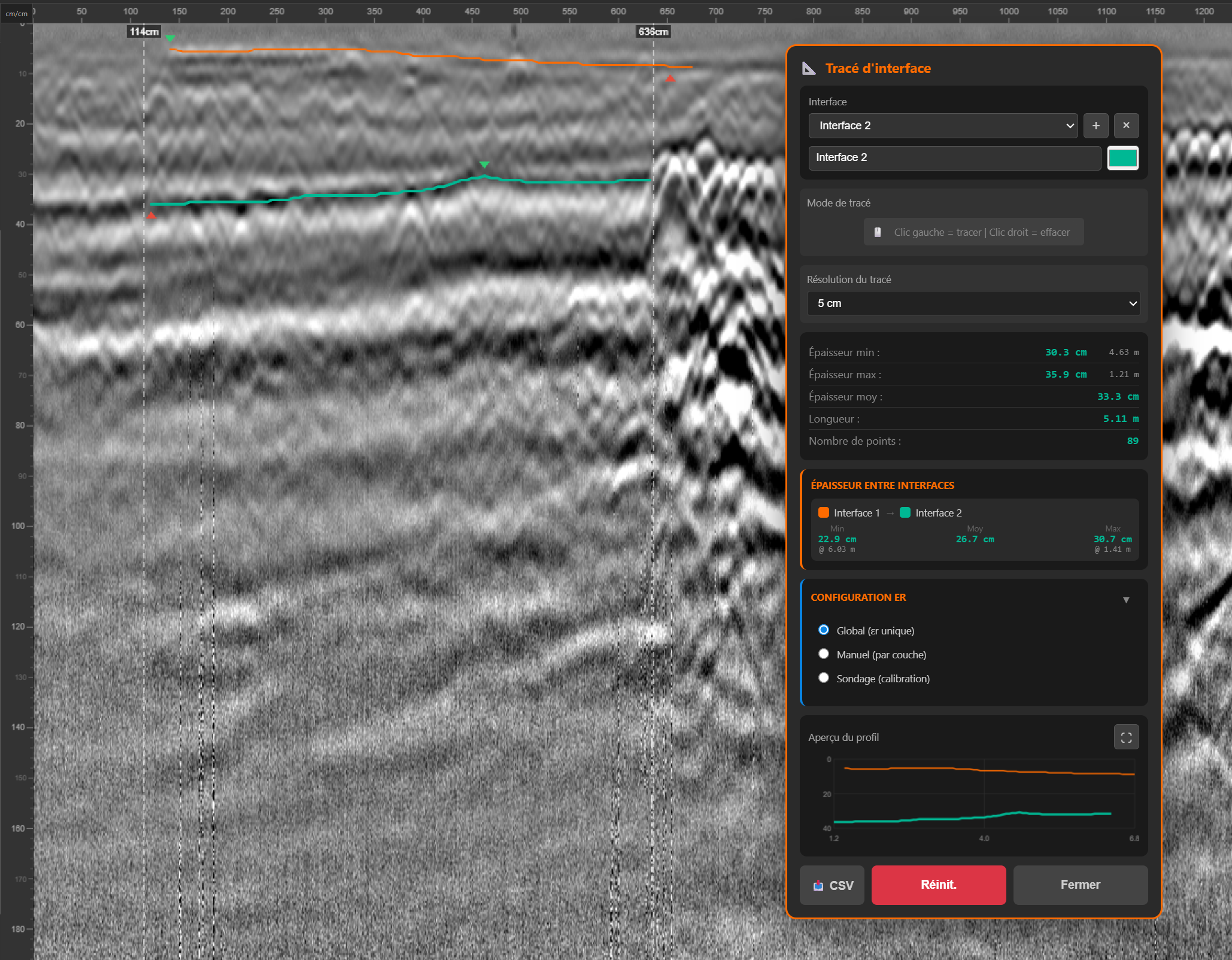The height and width of the screenshot is (960, 1232).
Task: Change Interface 2 color with the green swatch
Action: pos(1122,157)
